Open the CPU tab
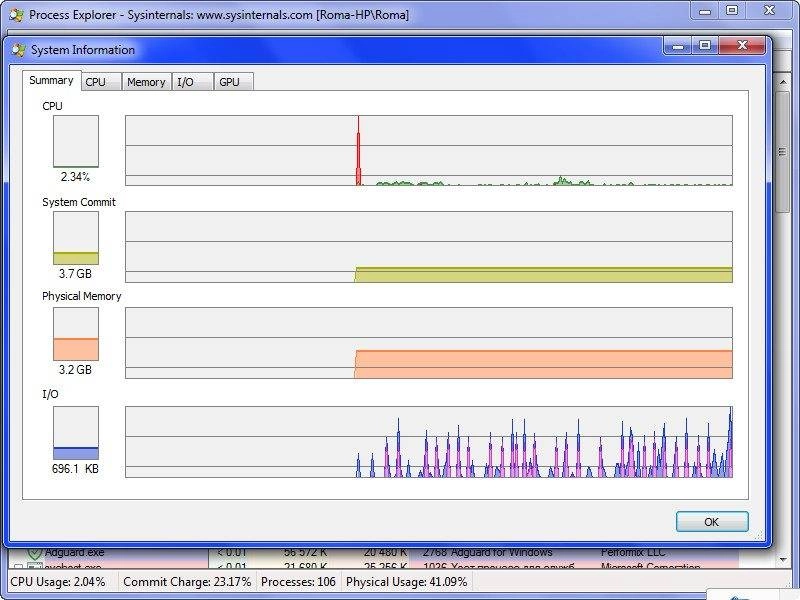The width and height of the screenshot is (800, 600). pos(101,82)
